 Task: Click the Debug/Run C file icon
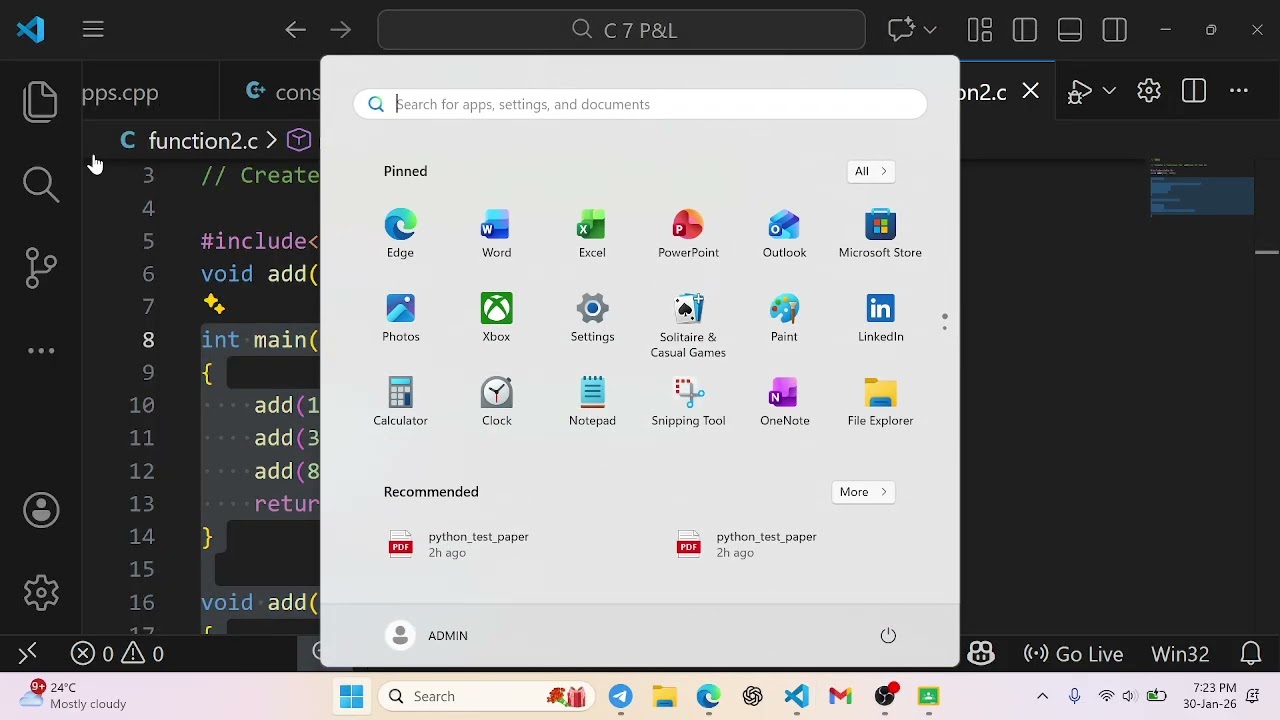1079,92
